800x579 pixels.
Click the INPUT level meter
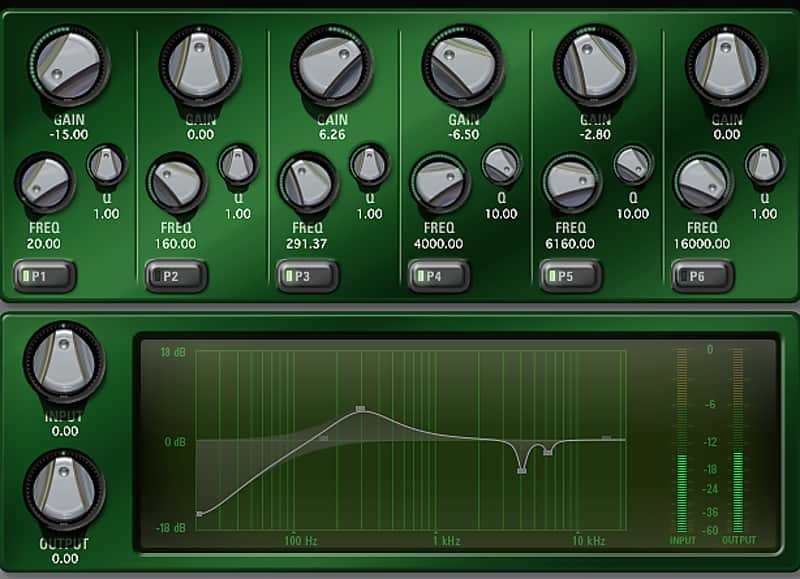pyautogui.click(x=682, y=441)
